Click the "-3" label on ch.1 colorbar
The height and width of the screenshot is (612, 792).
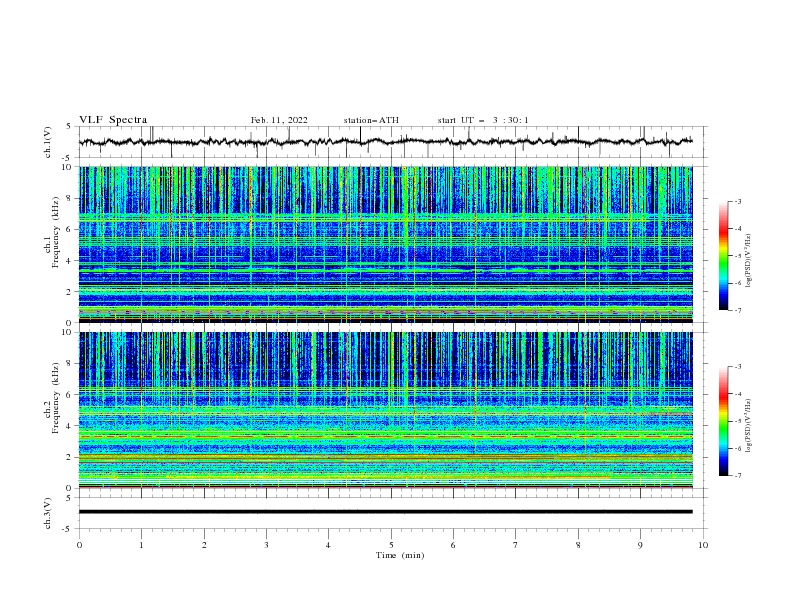[738, 201]
